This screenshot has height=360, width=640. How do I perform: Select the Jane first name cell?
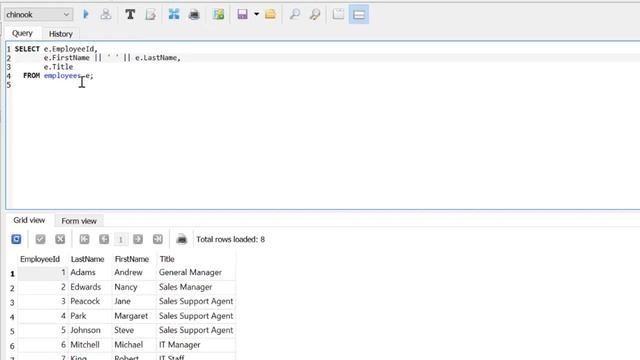(x=134, y=301)
